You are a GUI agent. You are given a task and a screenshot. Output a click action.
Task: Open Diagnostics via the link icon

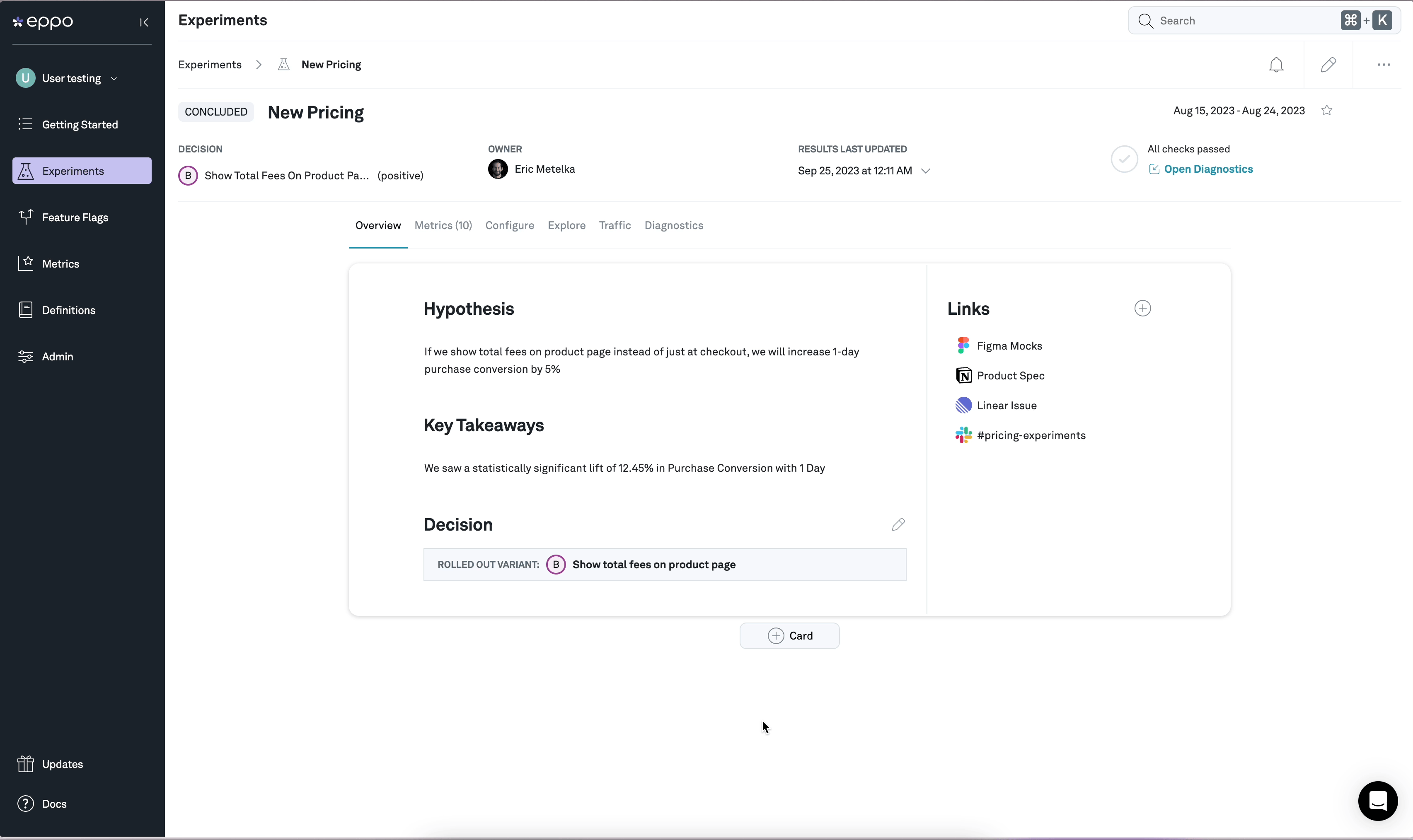click(1154, 169)
